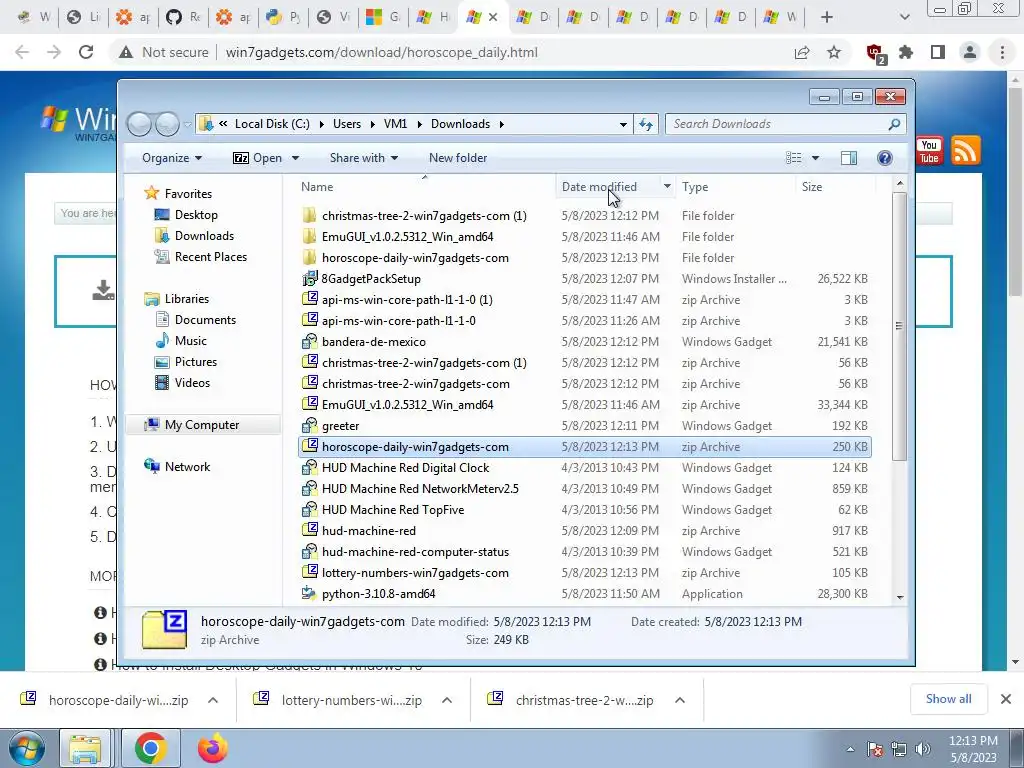Open Explorer help question mark icon

point(885,158)
